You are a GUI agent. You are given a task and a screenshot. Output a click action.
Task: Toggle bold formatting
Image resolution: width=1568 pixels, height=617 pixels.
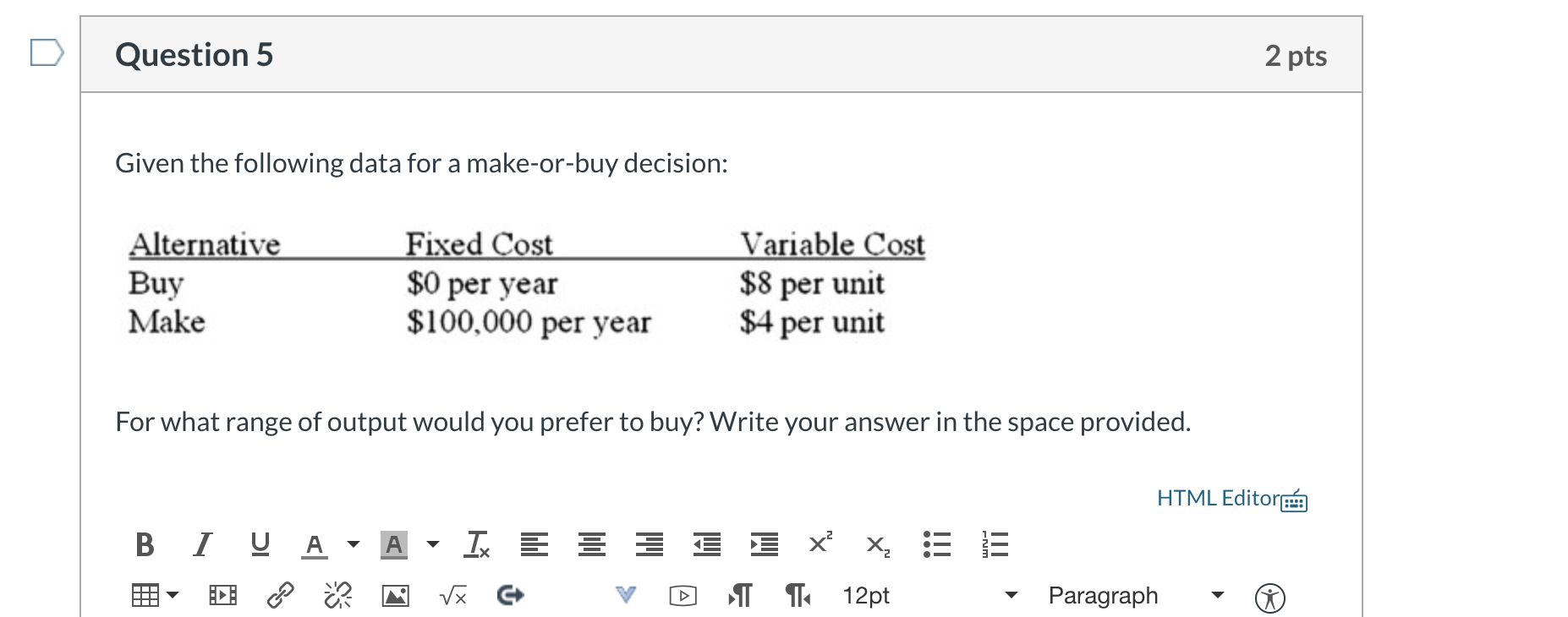144,545
